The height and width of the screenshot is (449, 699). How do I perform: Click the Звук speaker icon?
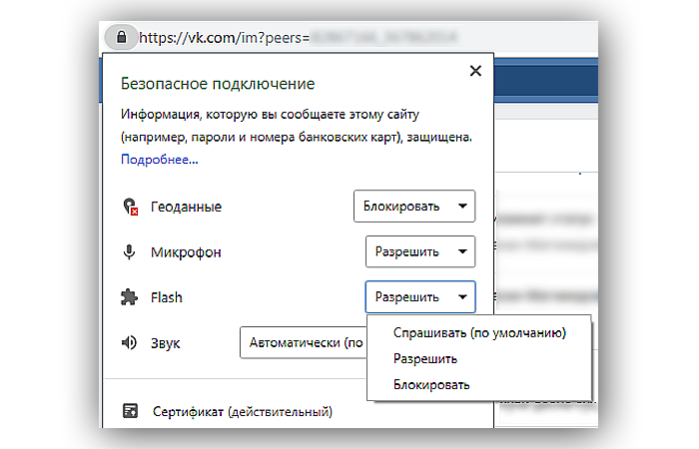(x=129, y=342)
